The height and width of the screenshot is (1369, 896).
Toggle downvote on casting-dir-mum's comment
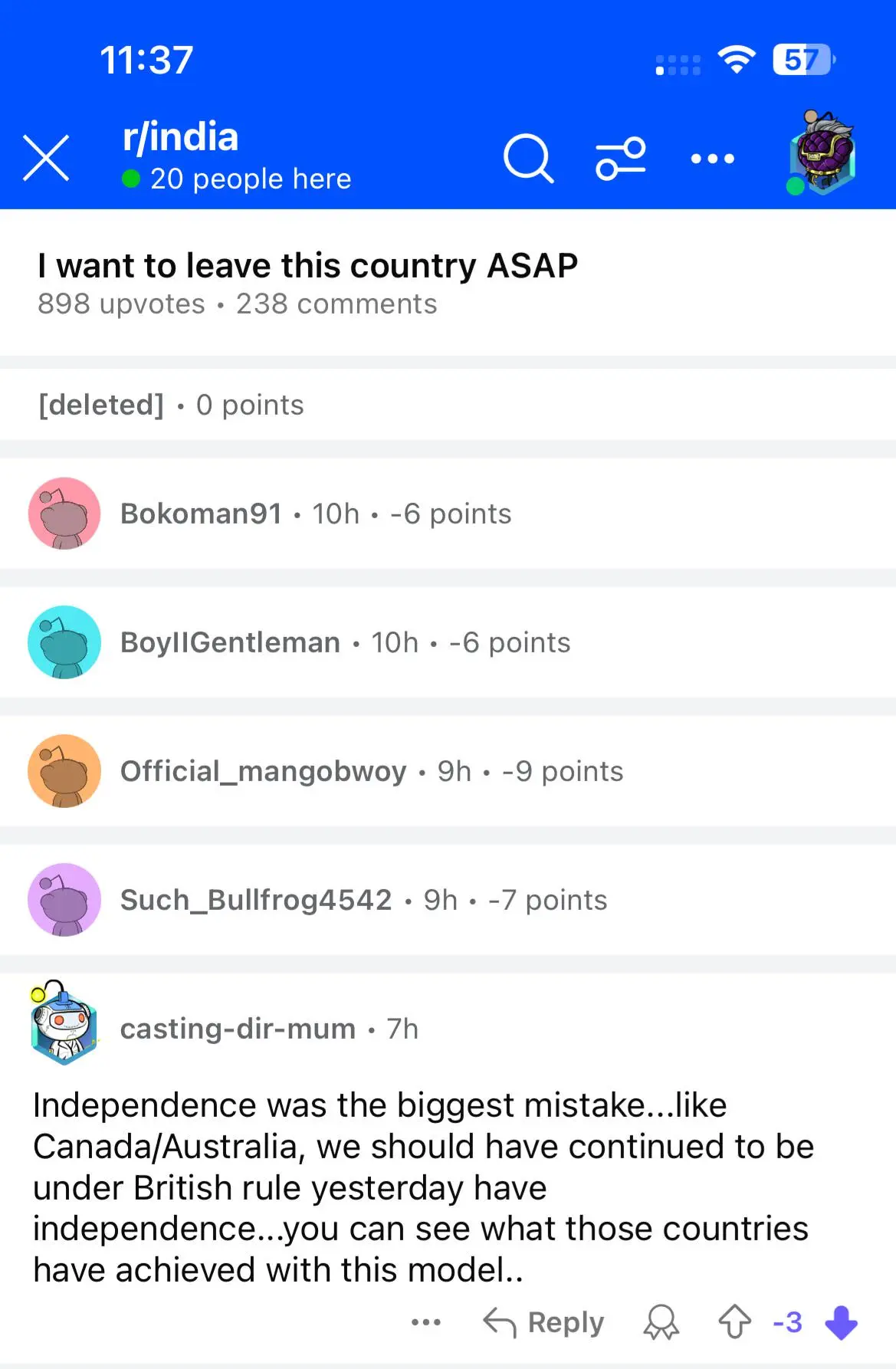(841, 1321)
